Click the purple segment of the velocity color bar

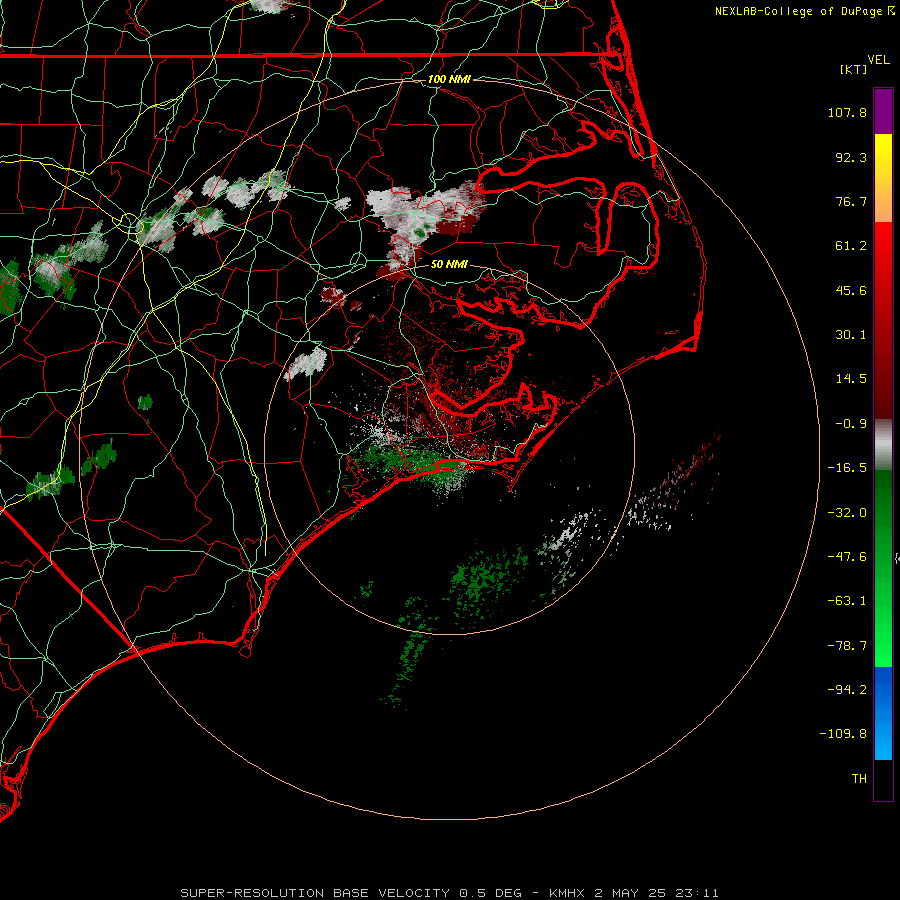point(883,112)
